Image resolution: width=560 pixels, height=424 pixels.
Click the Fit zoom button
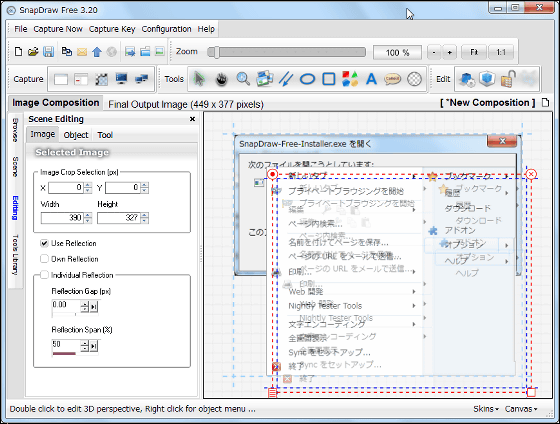pos(474,53)
